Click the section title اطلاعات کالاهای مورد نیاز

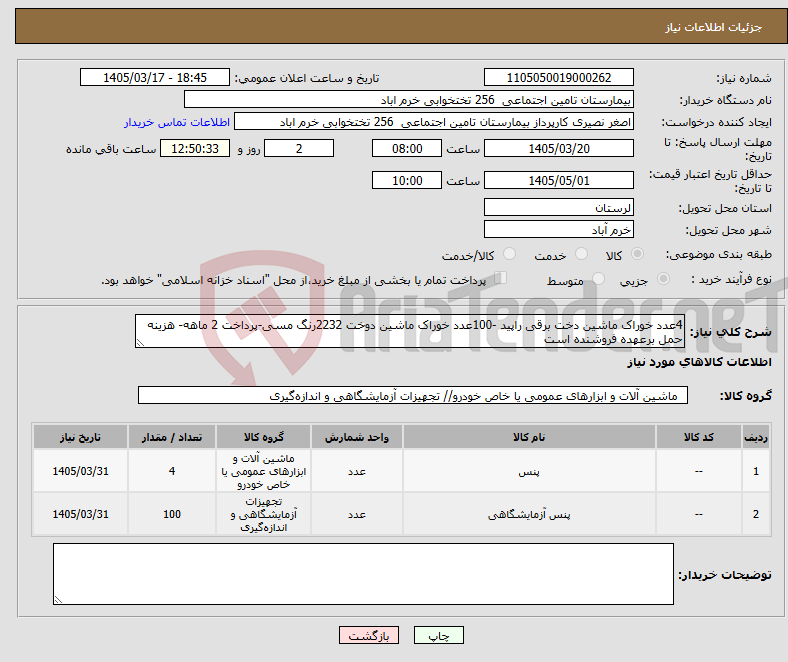tap(699, 362)
